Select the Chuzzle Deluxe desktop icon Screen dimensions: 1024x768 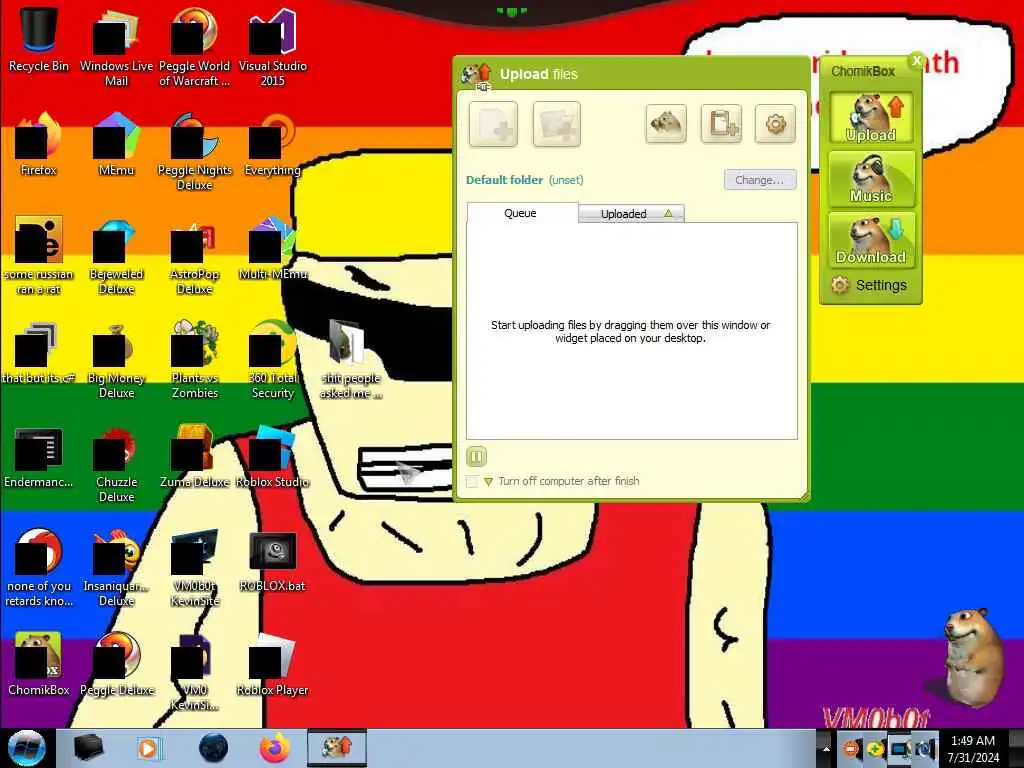point(116,464)
